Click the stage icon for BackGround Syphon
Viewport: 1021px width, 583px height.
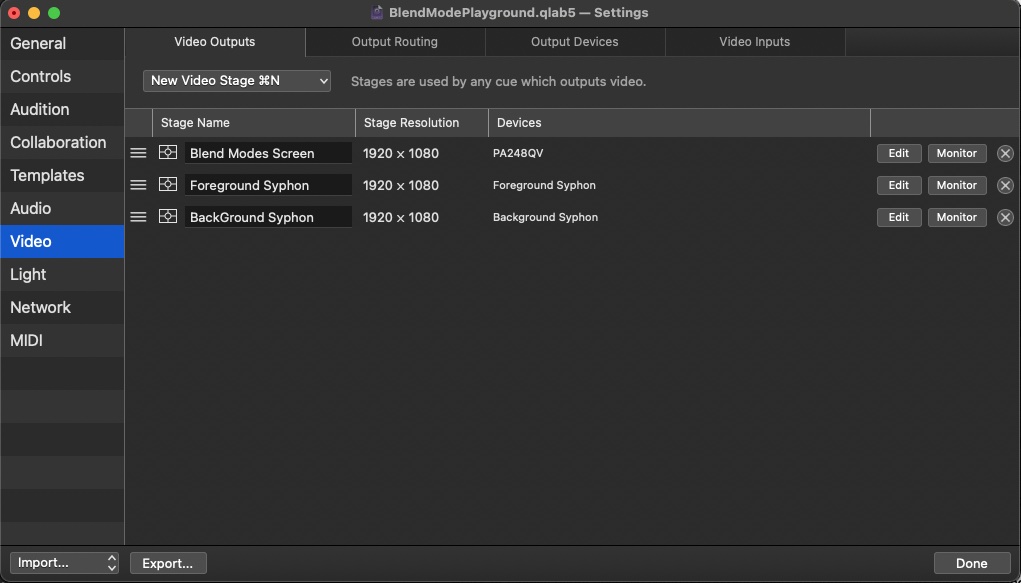tap(168, 217)
